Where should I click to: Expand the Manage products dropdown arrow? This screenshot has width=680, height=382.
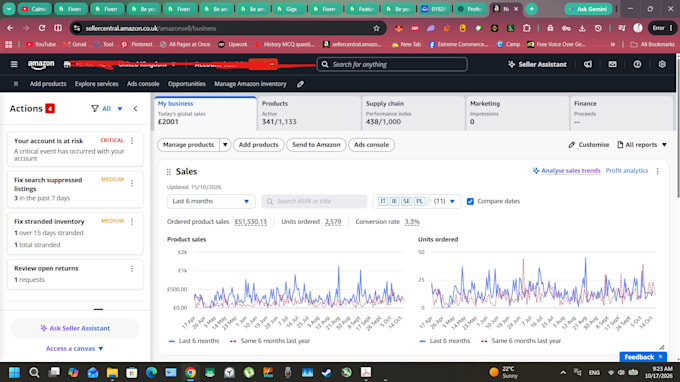point(225,145)
